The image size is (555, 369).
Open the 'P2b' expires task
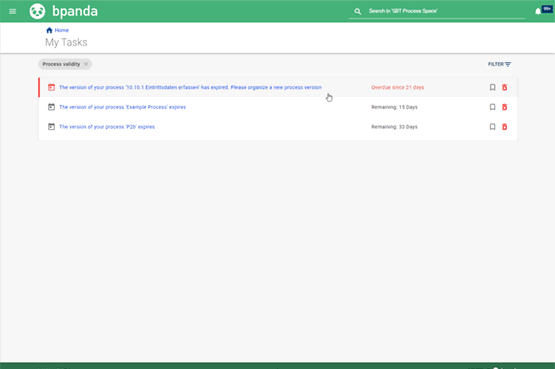[x=107, y=127]
